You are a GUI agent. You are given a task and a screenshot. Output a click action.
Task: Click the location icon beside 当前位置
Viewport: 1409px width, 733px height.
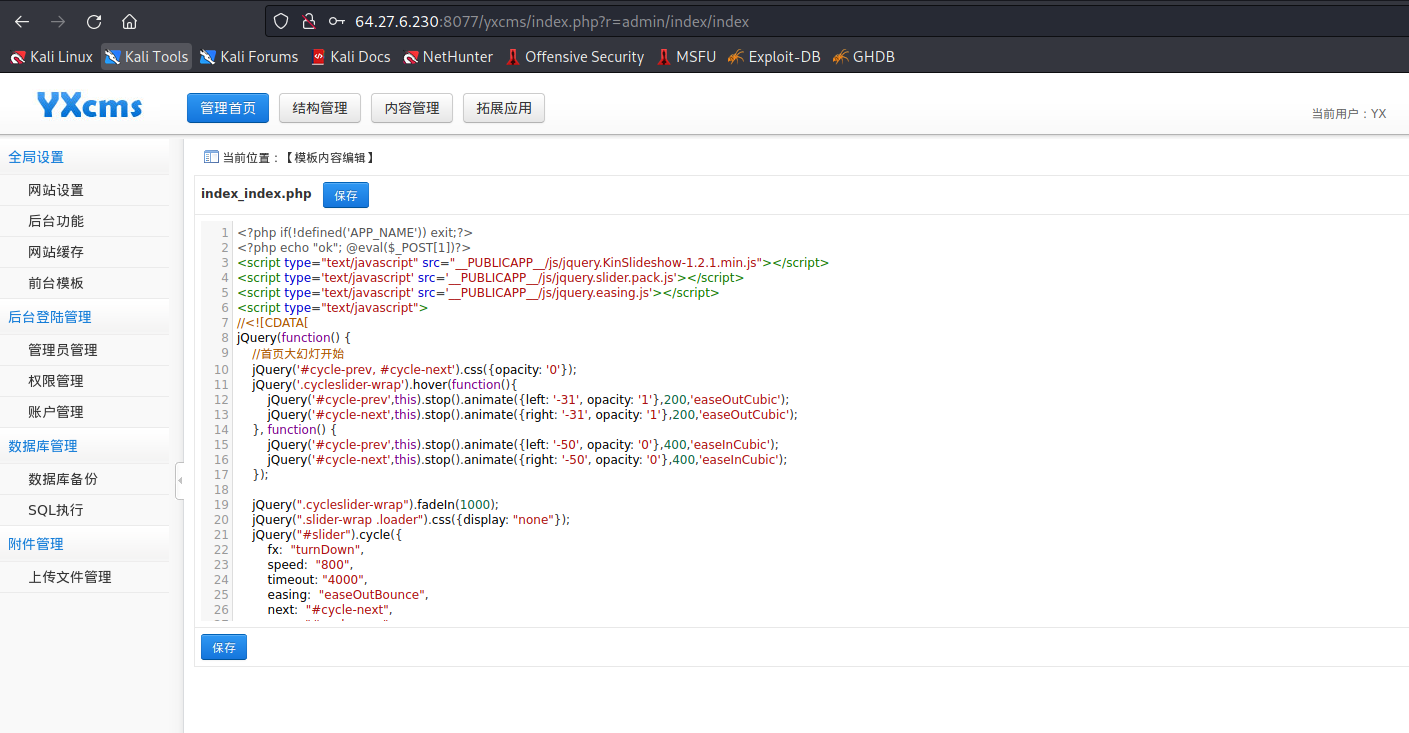[211, 157]
